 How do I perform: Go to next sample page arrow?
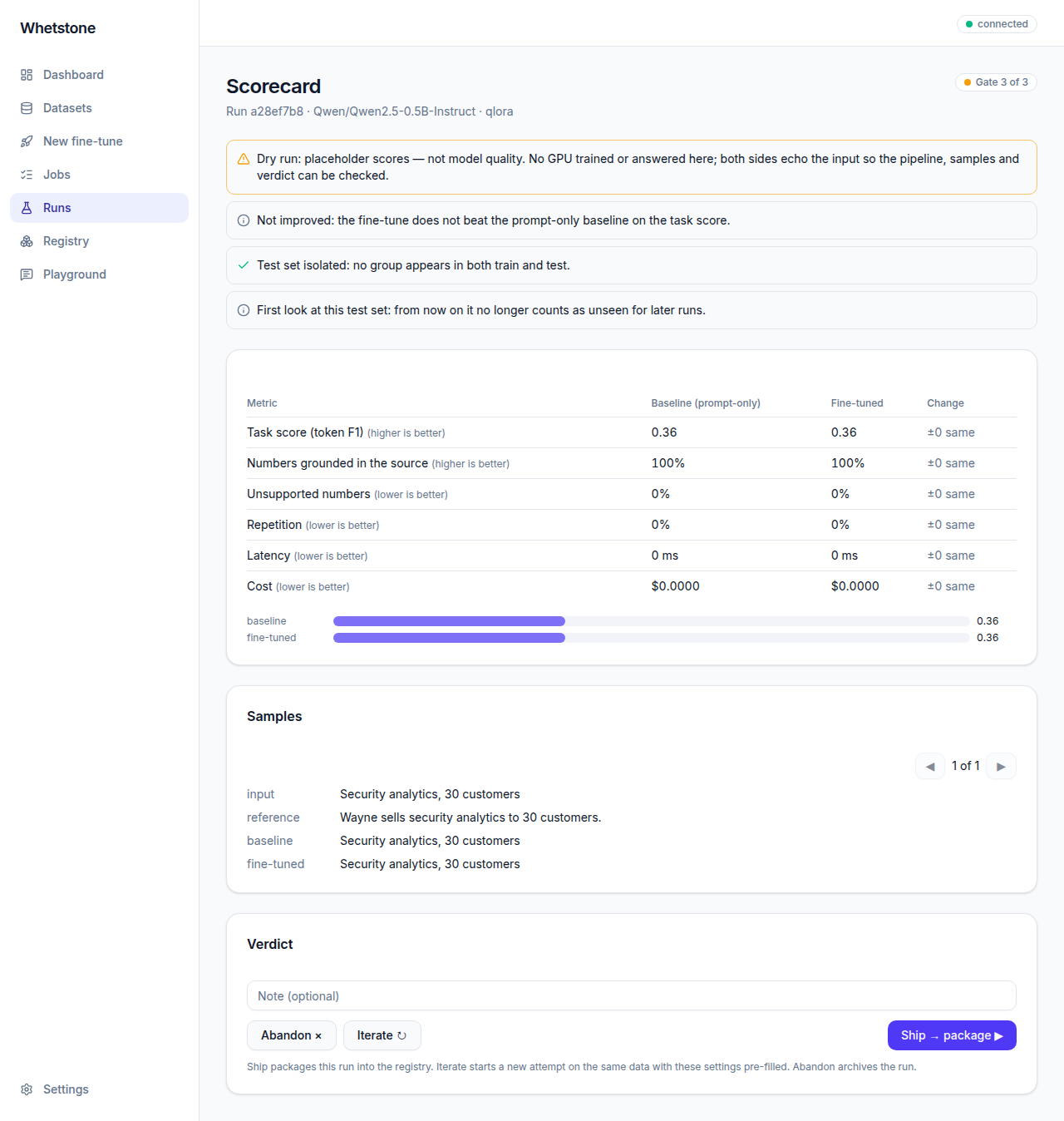(1001, 766)
